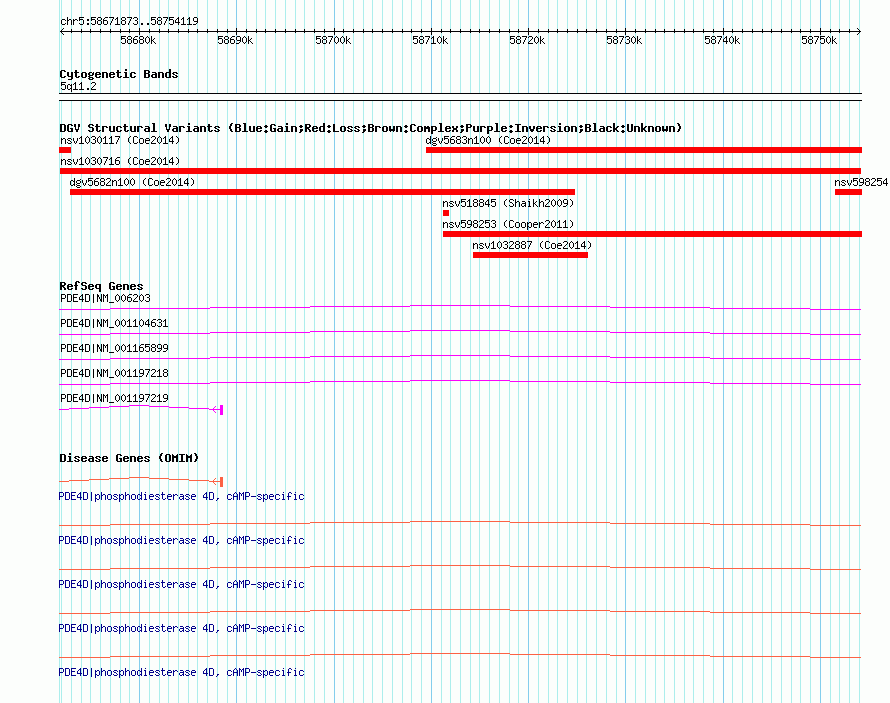Click the 58710k ruler tick label

(x=430, y=40)
